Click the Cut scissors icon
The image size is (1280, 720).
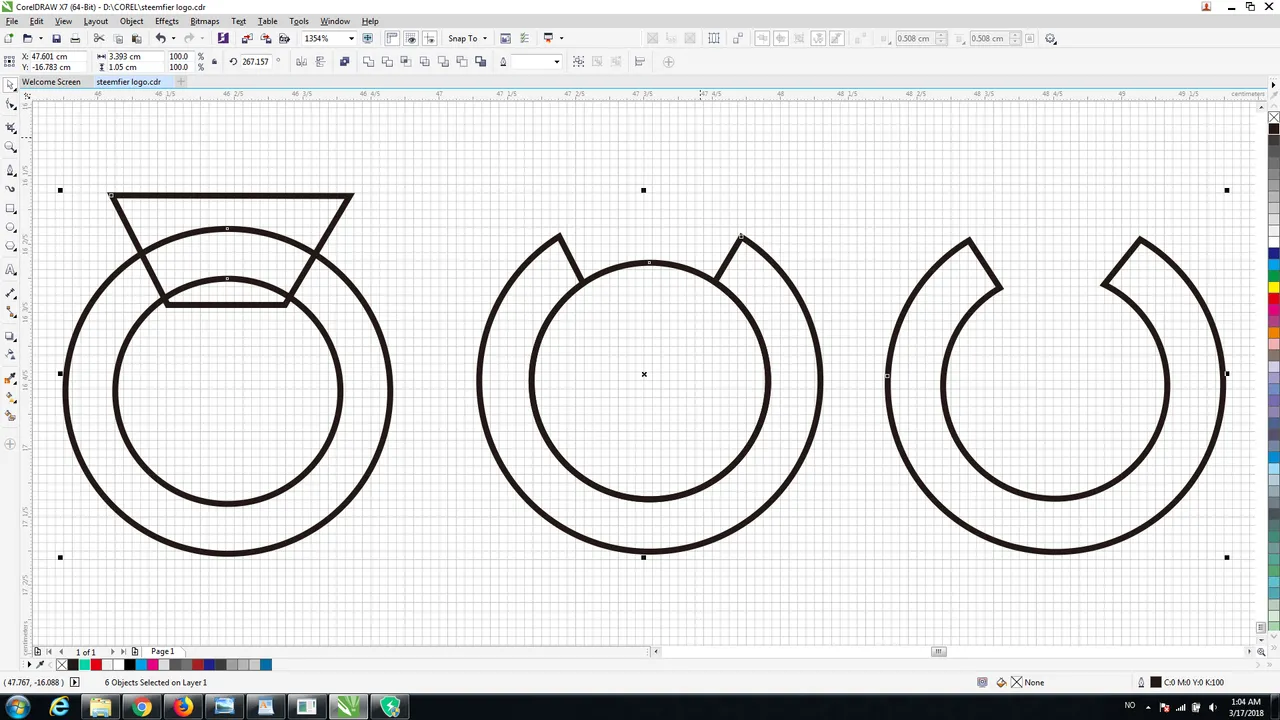click(99, 38)
